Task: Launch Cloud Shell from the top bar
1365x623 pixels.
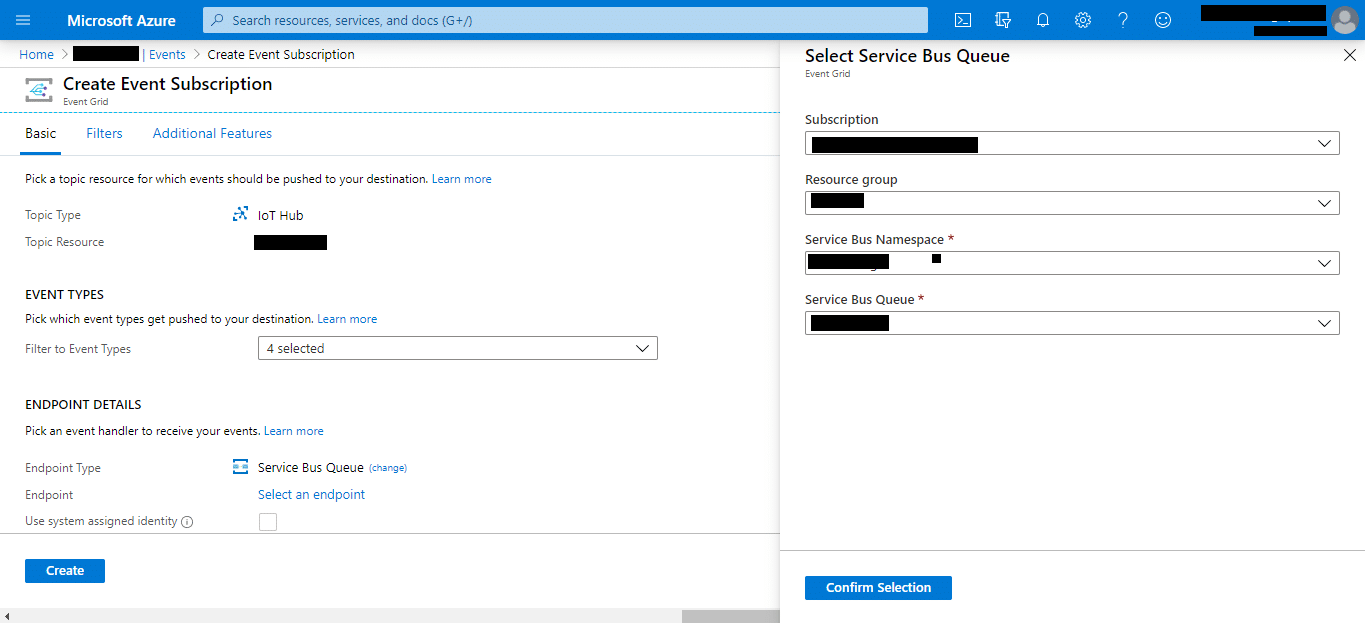Action: [x=962, y=20]
